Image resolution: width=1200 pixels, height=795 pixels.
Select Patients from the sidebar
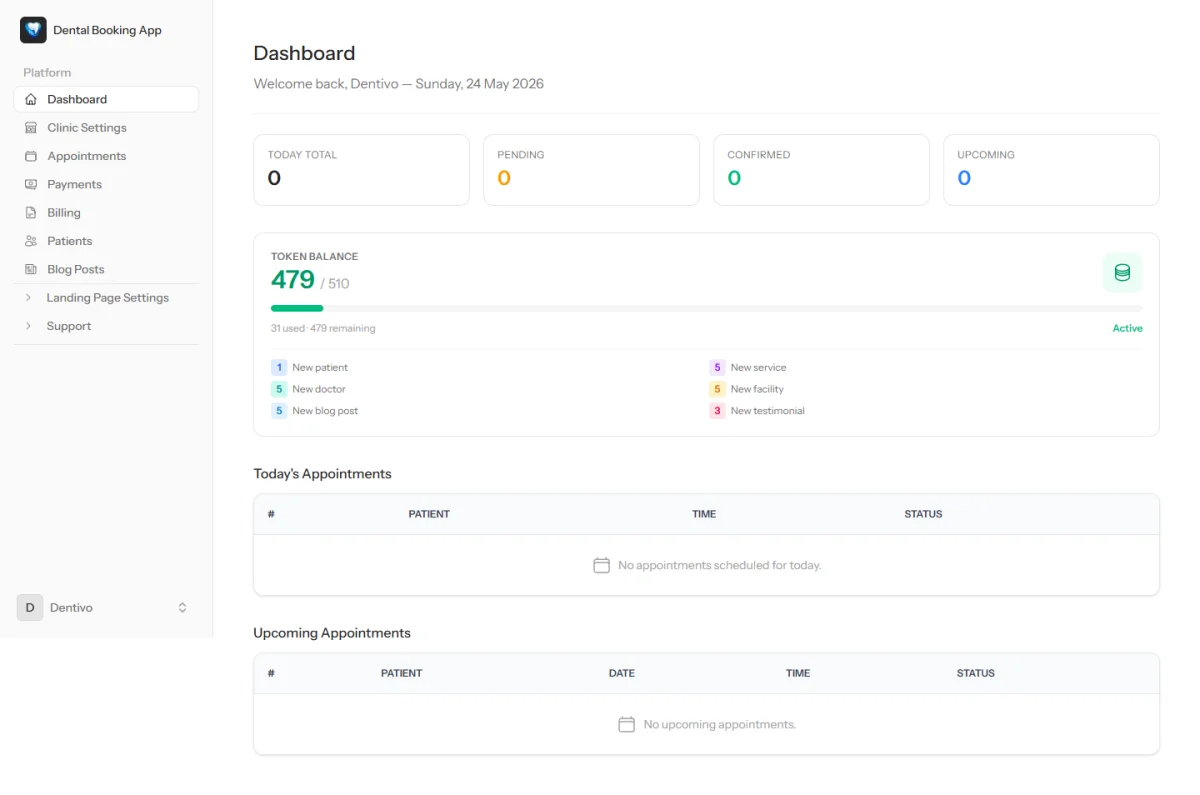[106, 241]
